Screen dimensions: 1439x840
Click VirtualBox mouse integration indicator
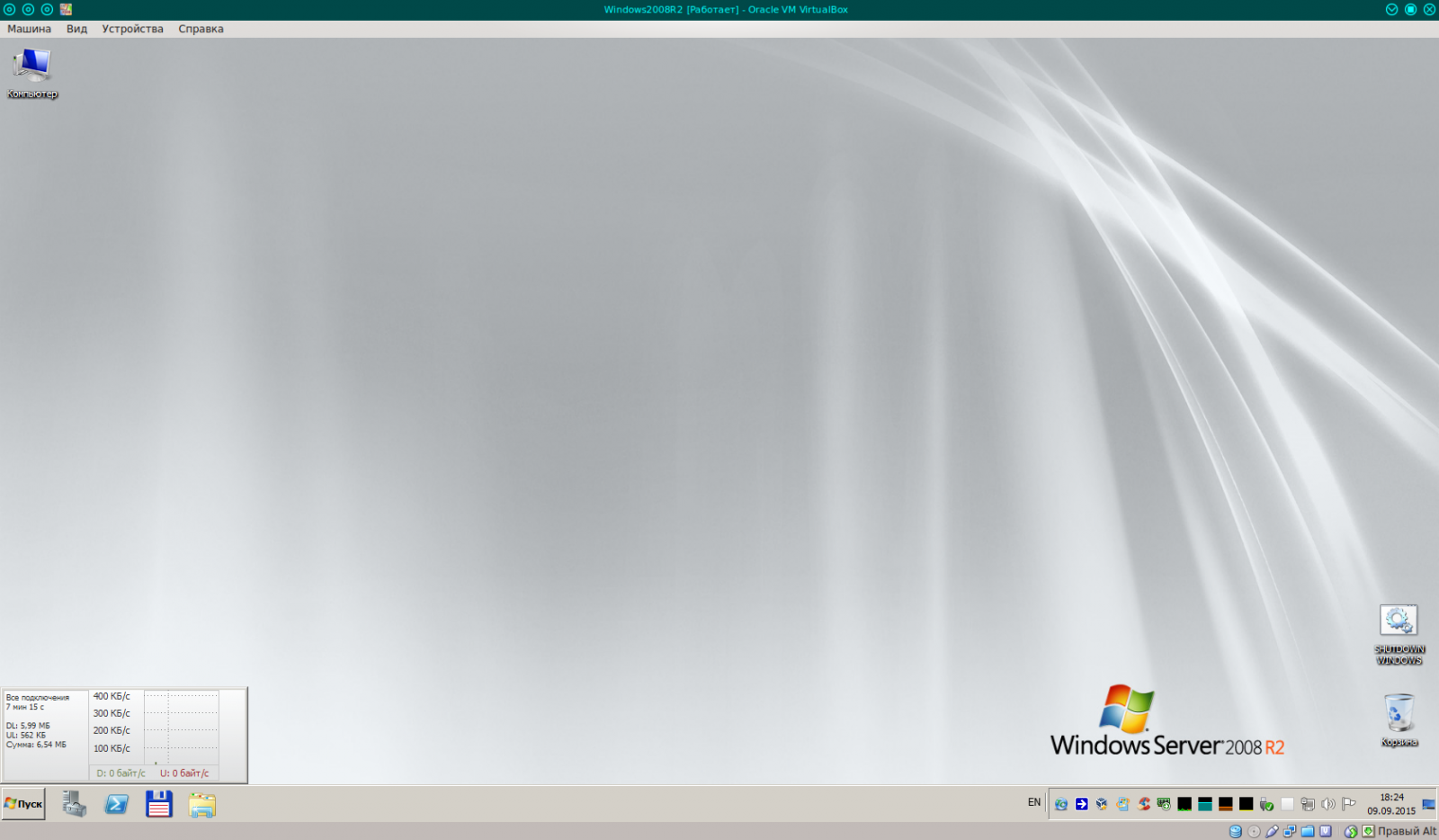pyautogui.click(x=1351, y=831)
